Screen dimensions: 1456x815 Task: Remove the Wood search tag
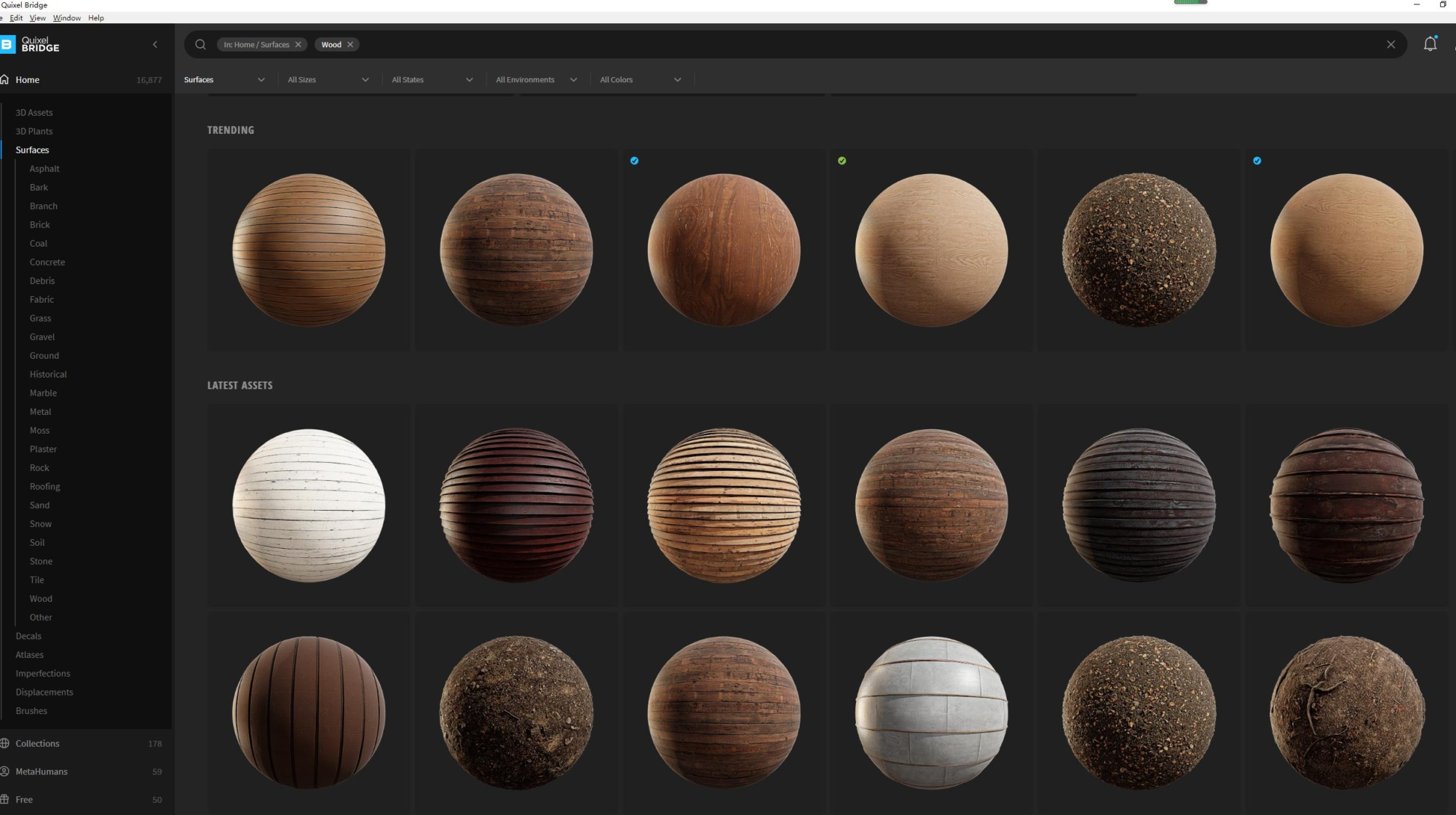pyautogui.click(x=350, y=44)
